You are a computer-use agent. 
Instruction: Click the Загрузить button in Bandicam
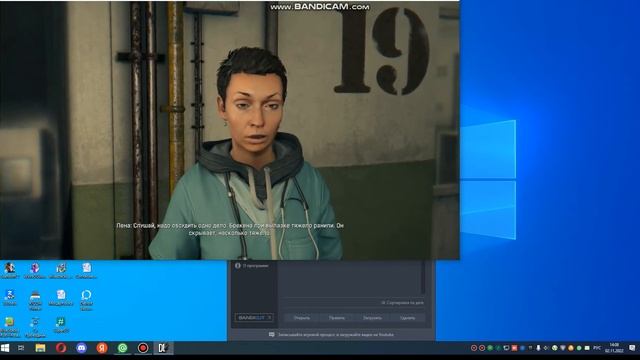click(372, 318)
